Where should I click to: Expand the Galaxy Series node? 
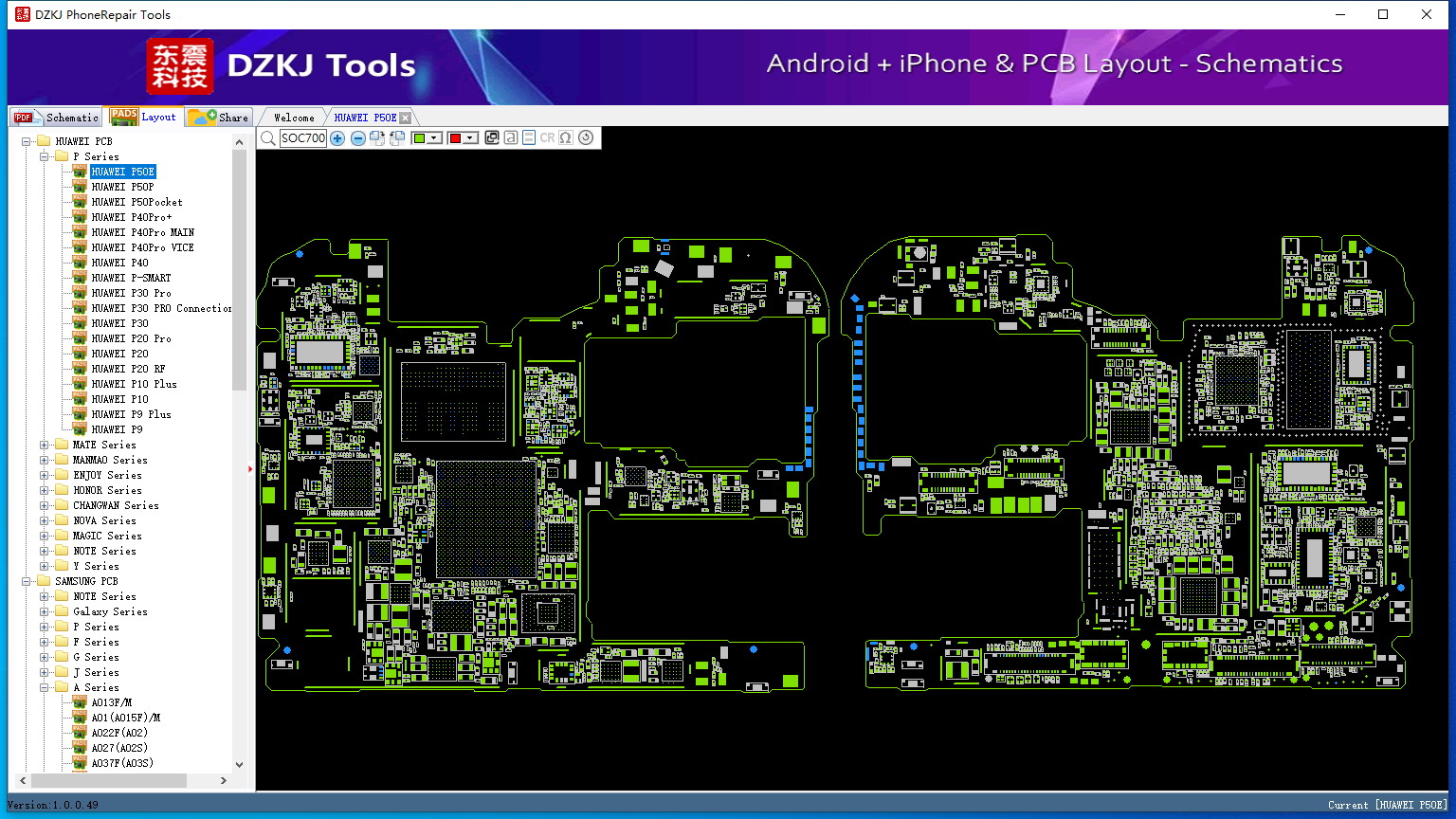pyautogui.click(x=45, y=611)
